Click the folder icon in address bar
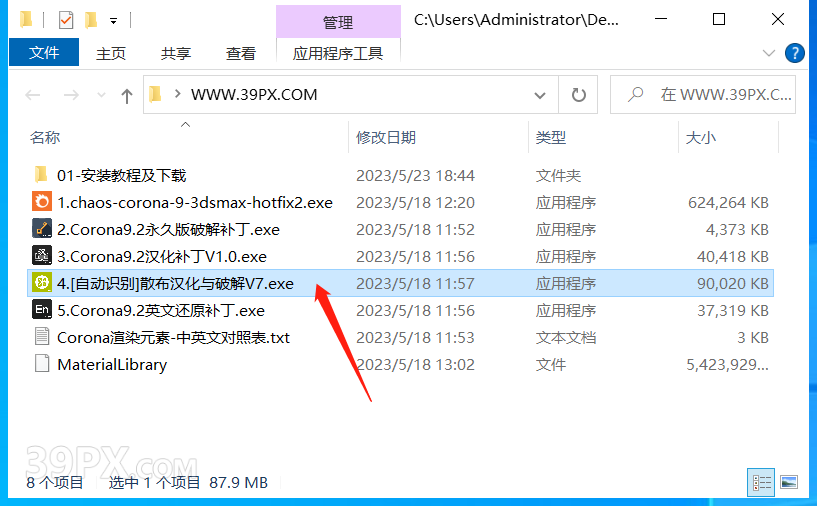The image size is (817, 506). pyautogui.click(x=155, y=94)
